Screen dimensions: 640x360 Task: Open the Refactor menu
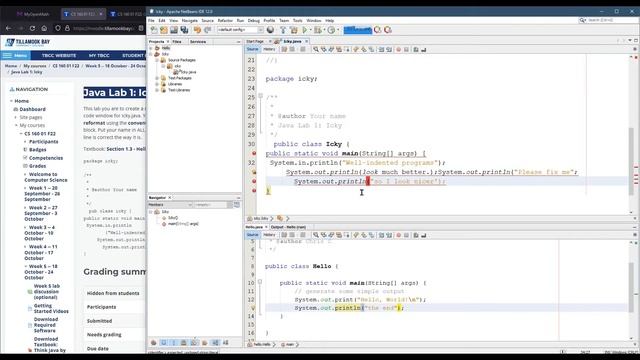click(225, 20)
